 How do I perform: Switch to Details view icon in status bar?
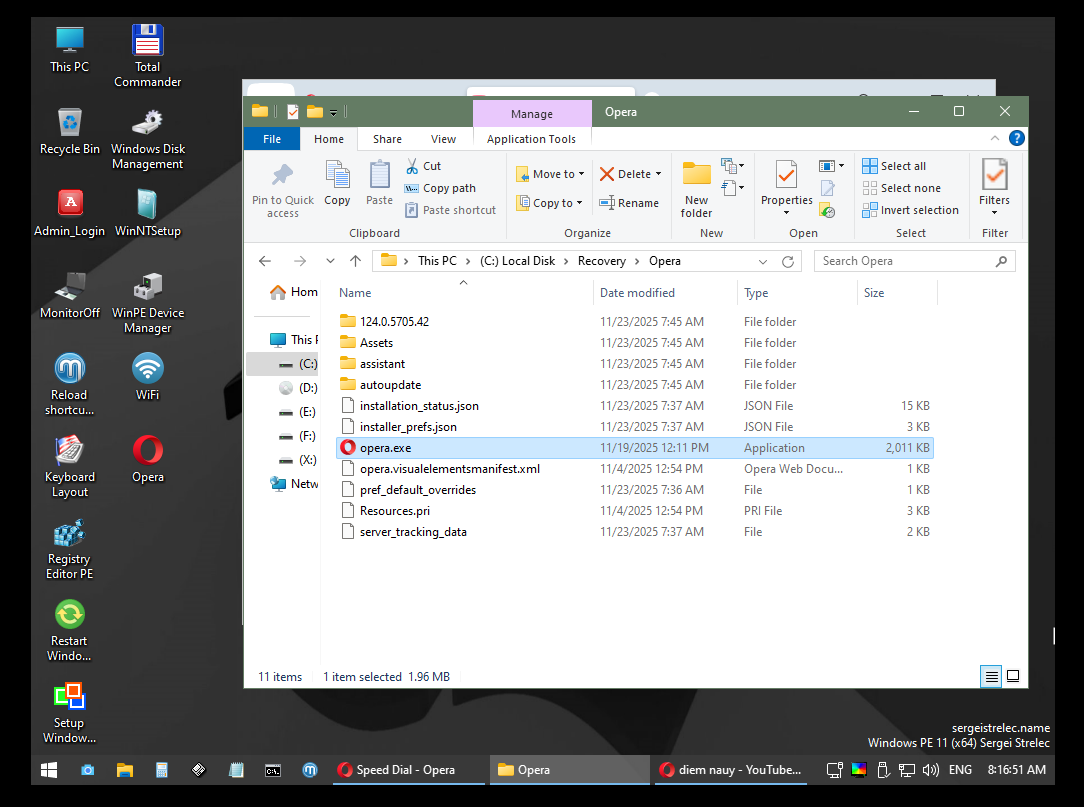coord(991,676)
